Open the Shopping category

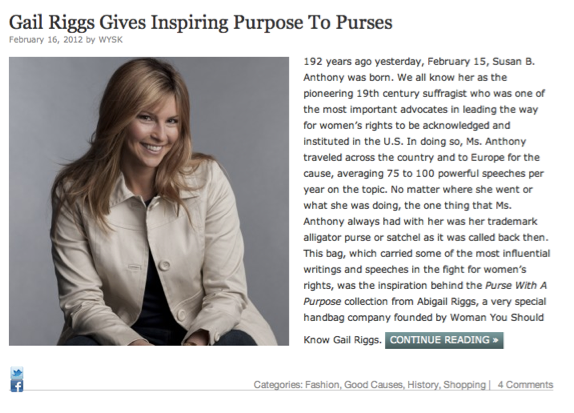point(464,385)
